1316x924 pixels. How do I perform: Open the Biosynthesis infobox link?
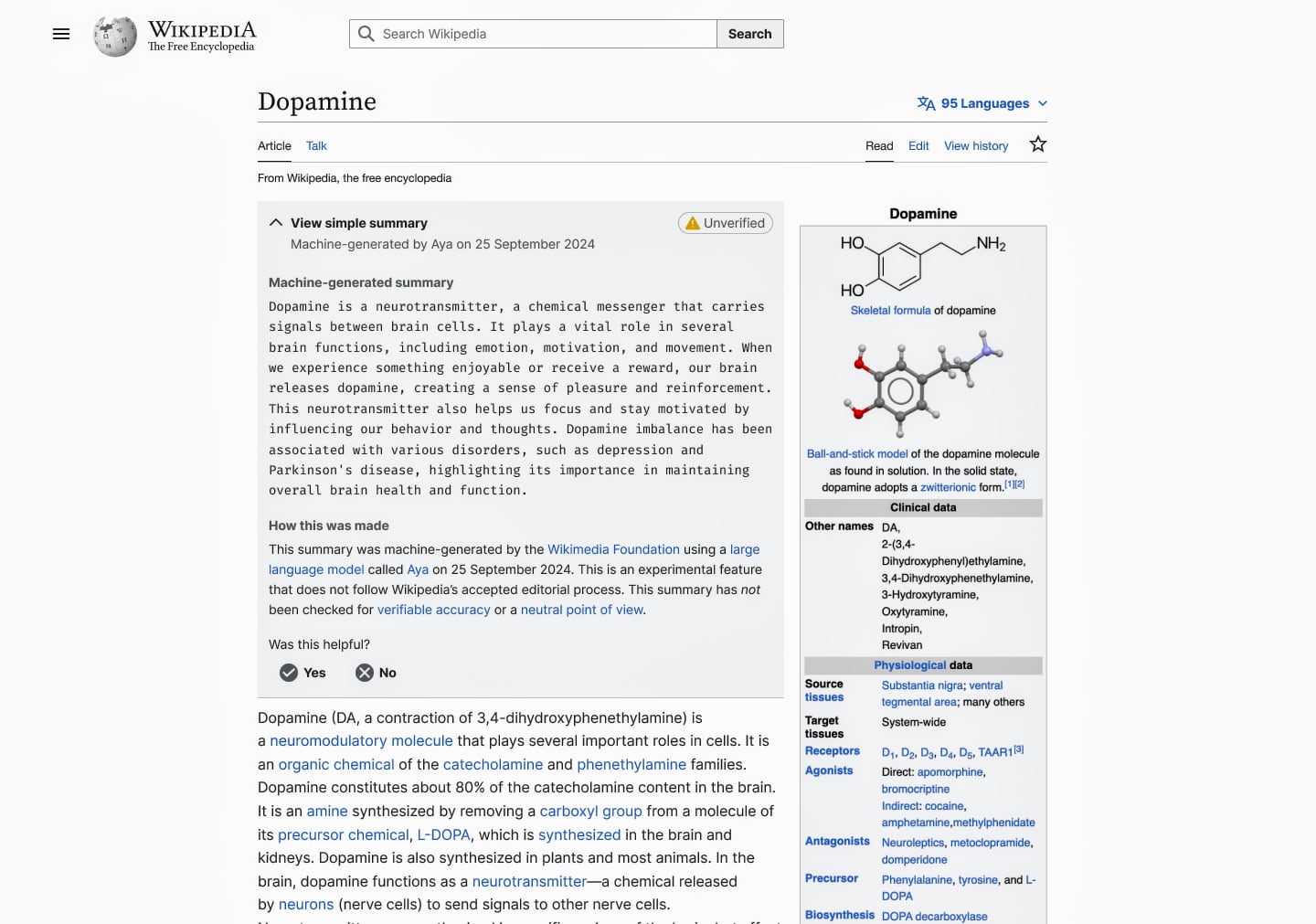tap(840, 916)
